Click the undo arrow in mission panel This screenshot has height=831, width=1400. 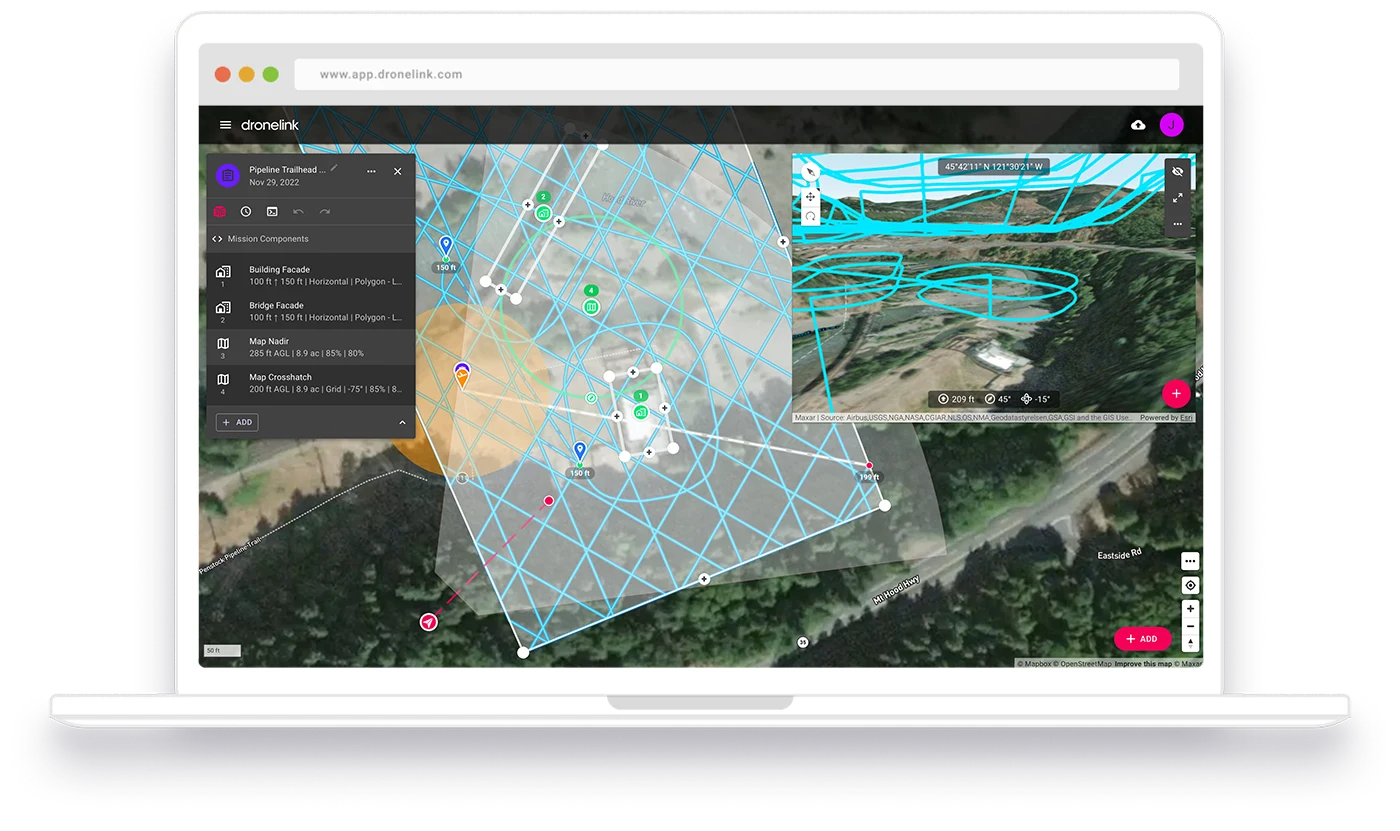pos(298,212)
